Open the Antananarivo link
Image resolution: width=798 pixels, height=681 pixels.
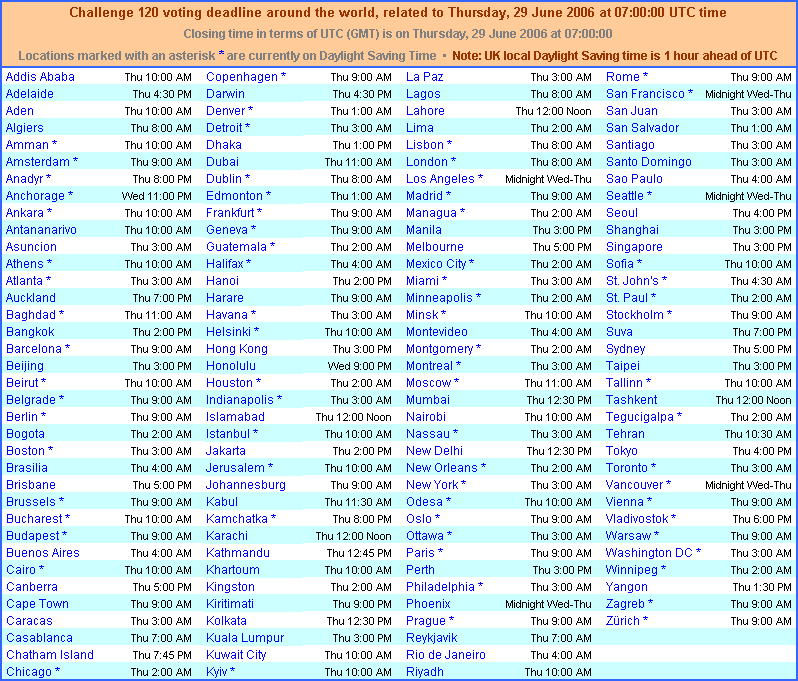click(x=41, y=230)
